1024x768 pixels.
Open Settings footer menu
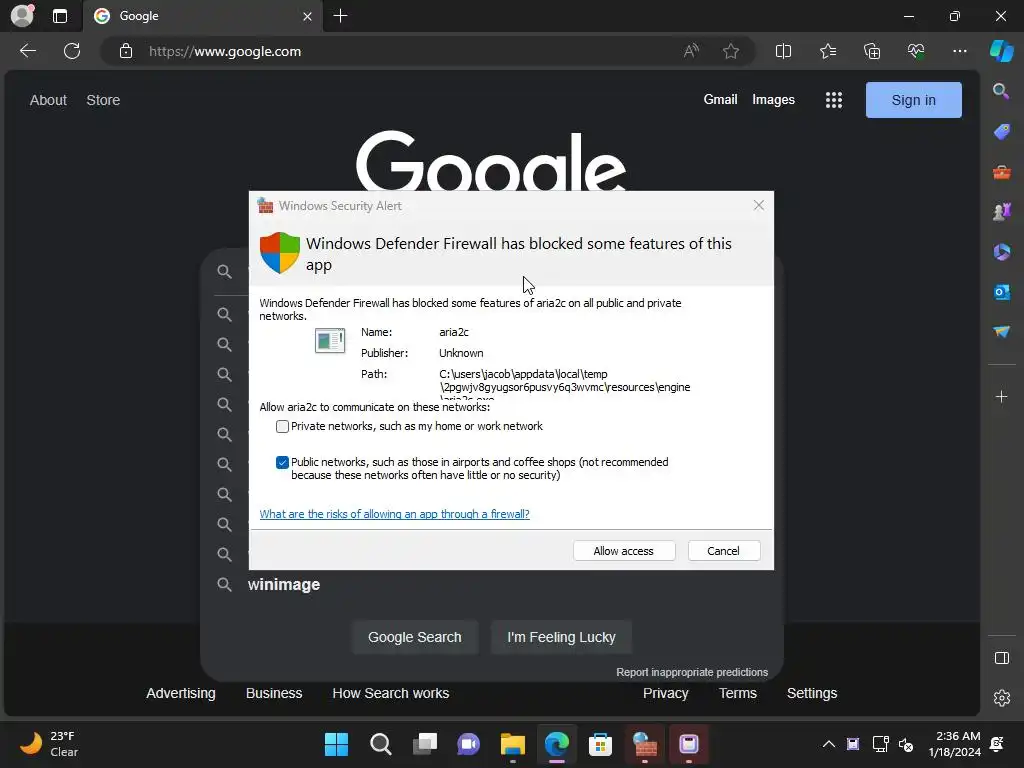(x=812, y=693)
